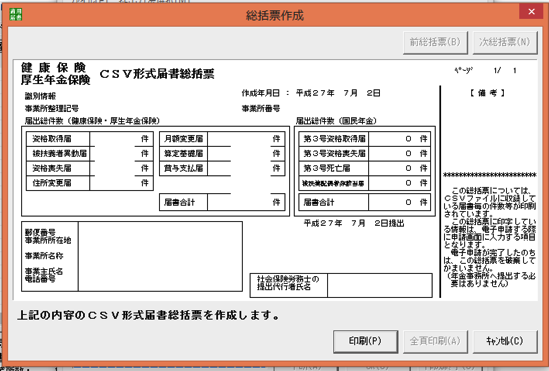Click the 事業所整理記号 label
This screenshot has height=371, width=549.
pyautogui.click(x=52, y=108)
